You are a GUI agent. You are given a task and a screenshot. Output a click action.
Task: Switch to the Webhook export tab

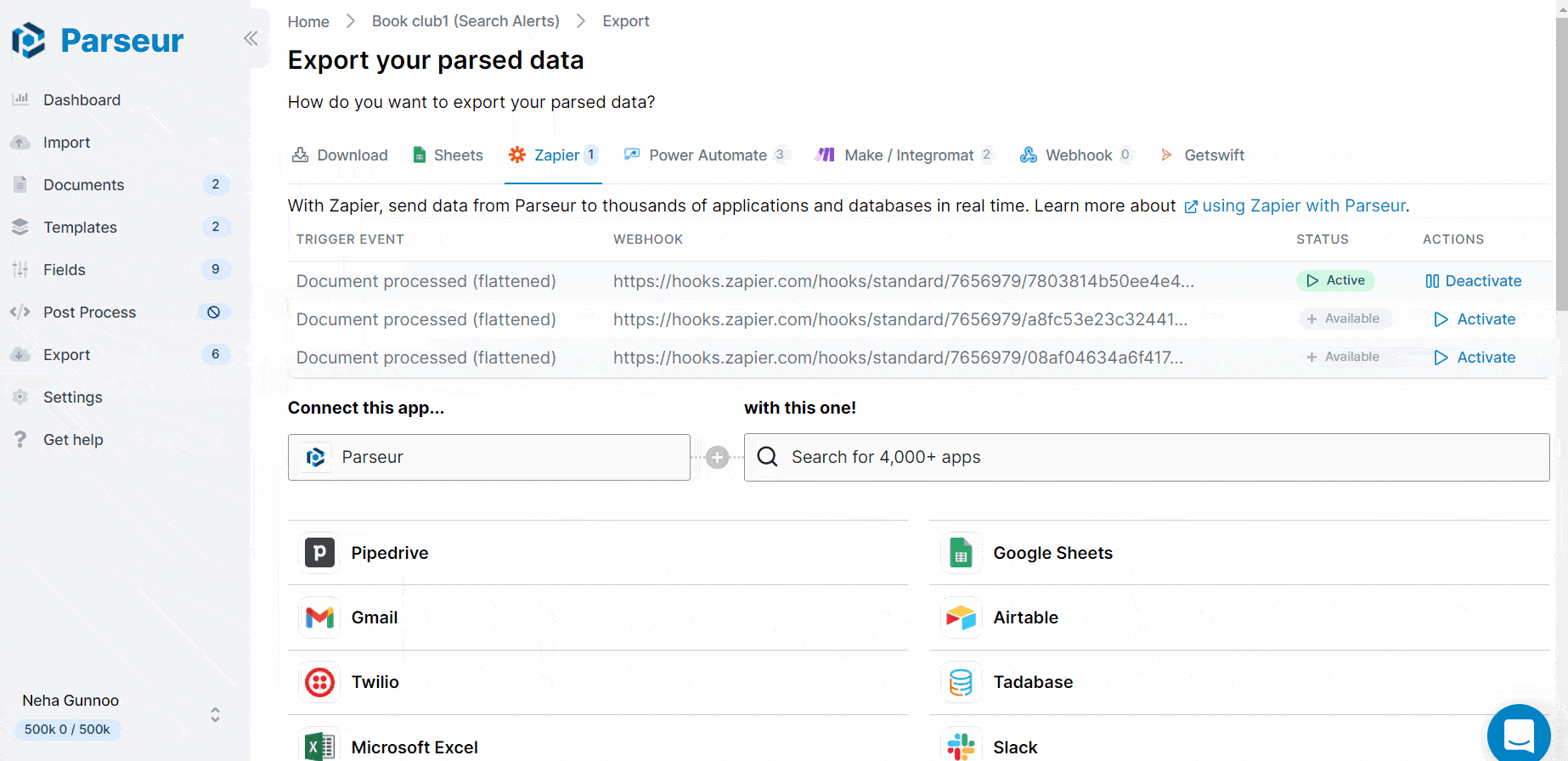(1077, 155)
